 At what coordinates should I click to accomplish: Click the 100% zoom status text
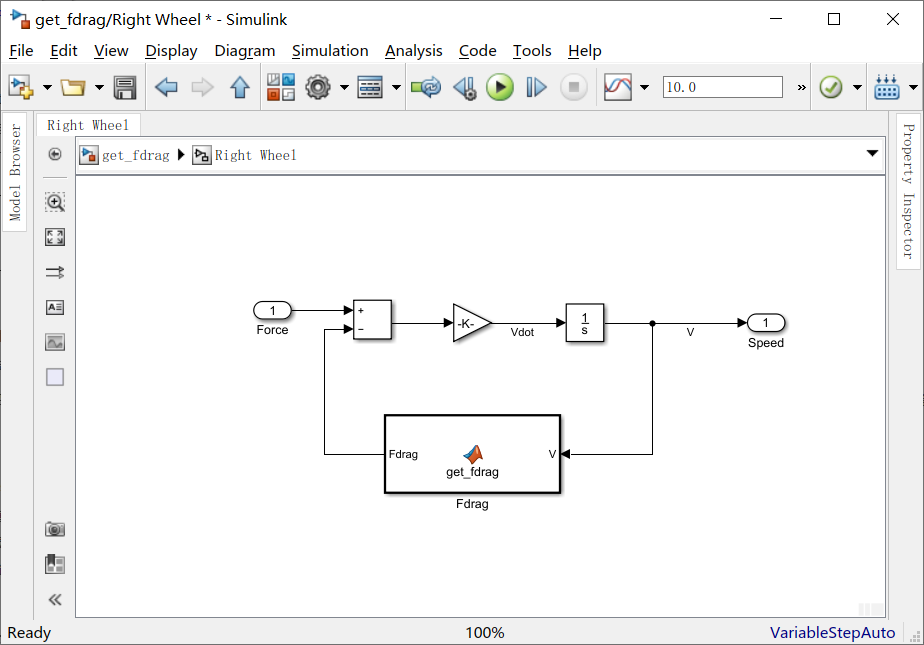click(x=484, y=633)
